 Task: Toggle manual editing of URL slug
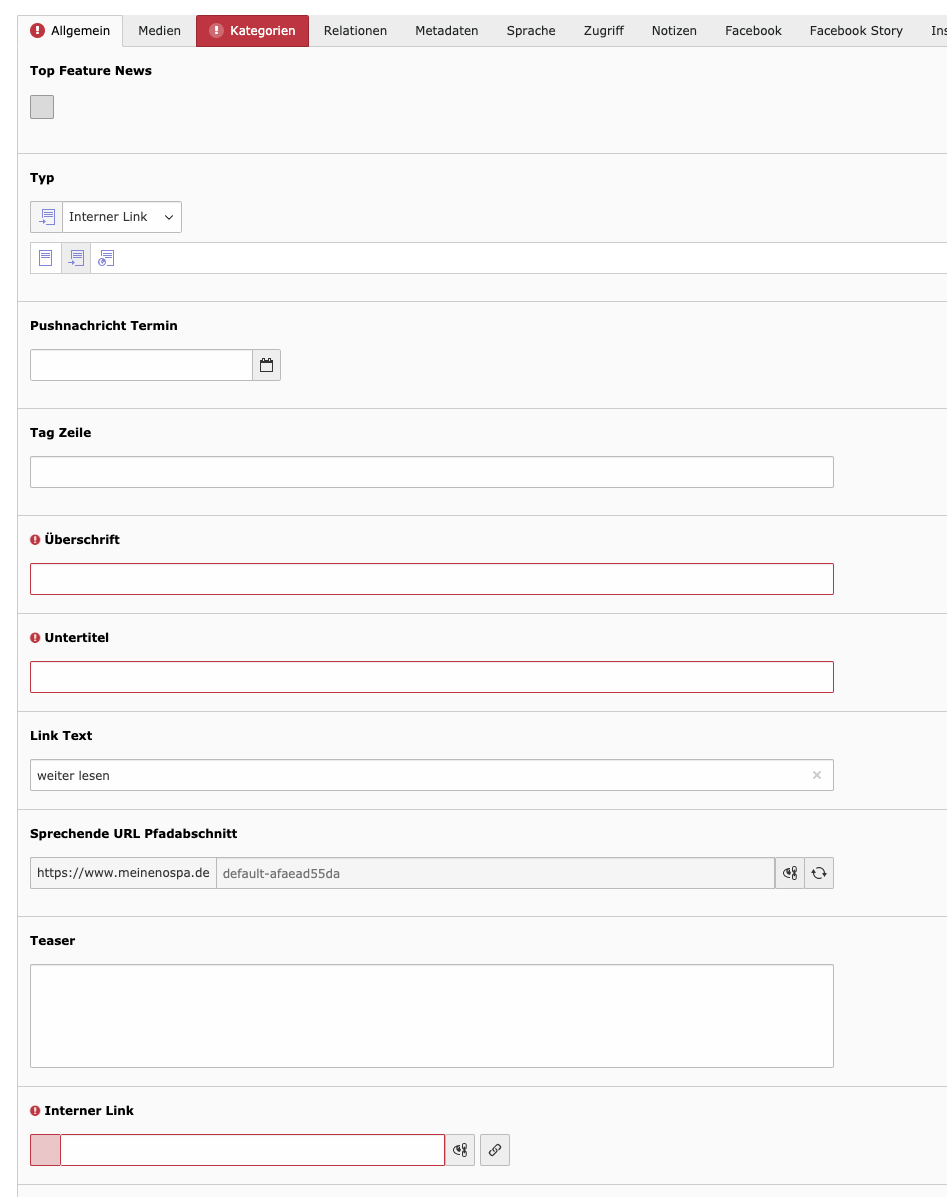(x=790, y=873)
